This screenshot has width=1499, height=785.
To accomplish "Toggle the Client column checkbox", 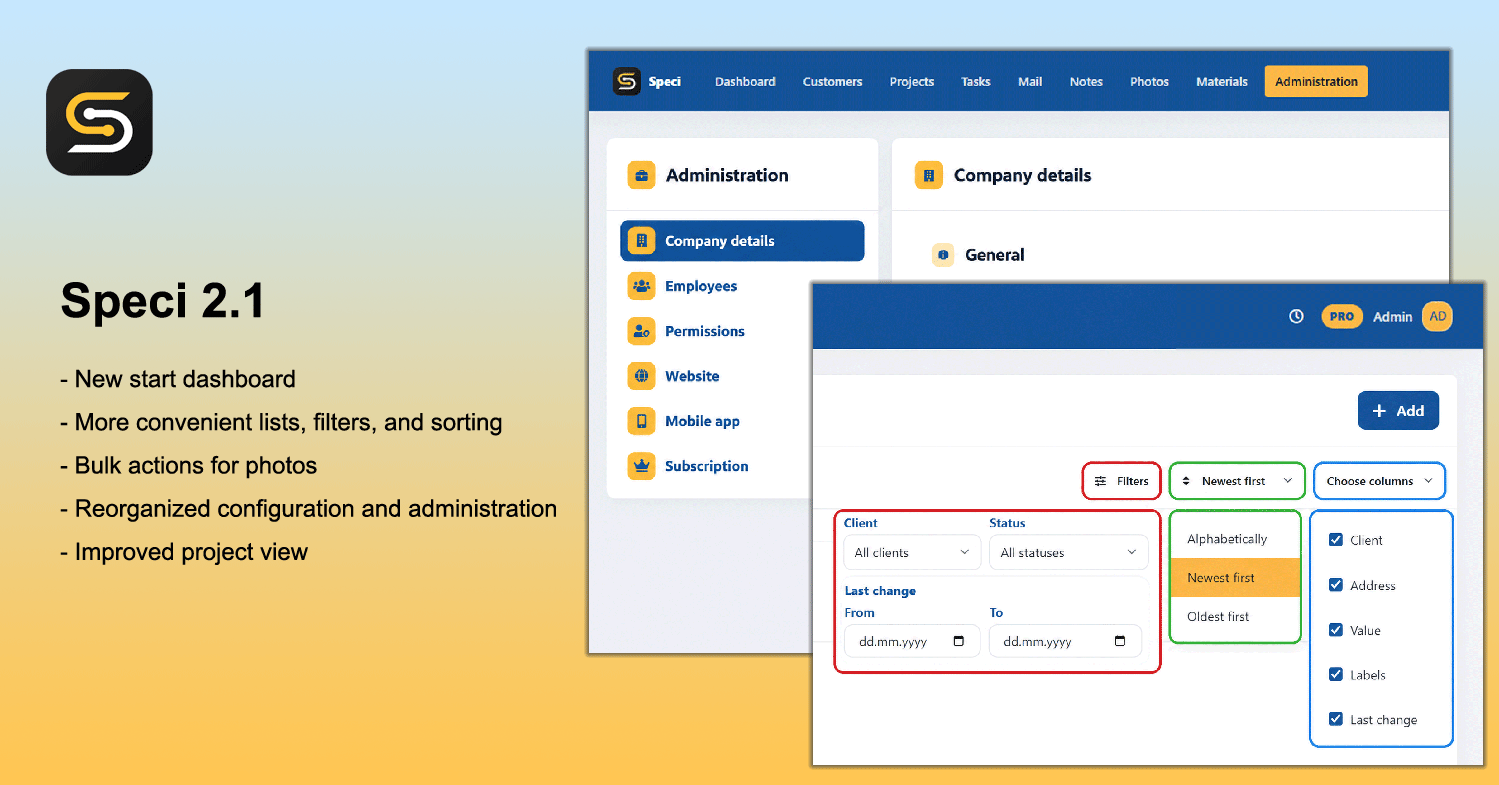I will click(x=1335, y=540).
